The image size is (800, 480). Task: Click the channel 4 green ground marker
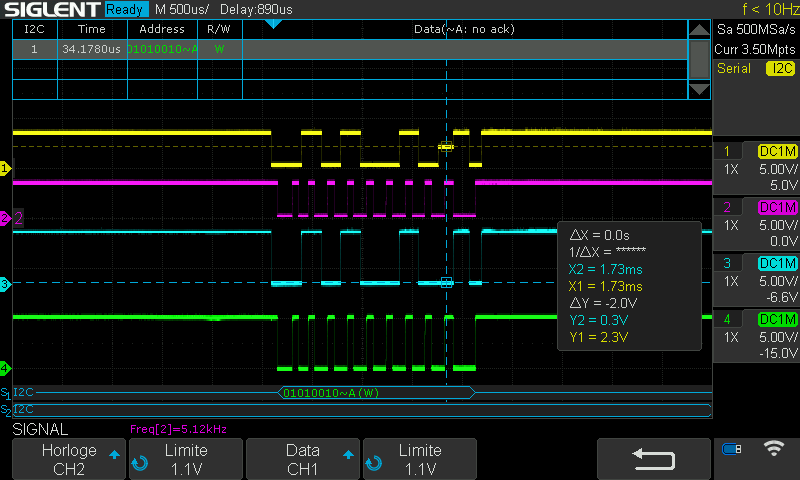point(5,368)
